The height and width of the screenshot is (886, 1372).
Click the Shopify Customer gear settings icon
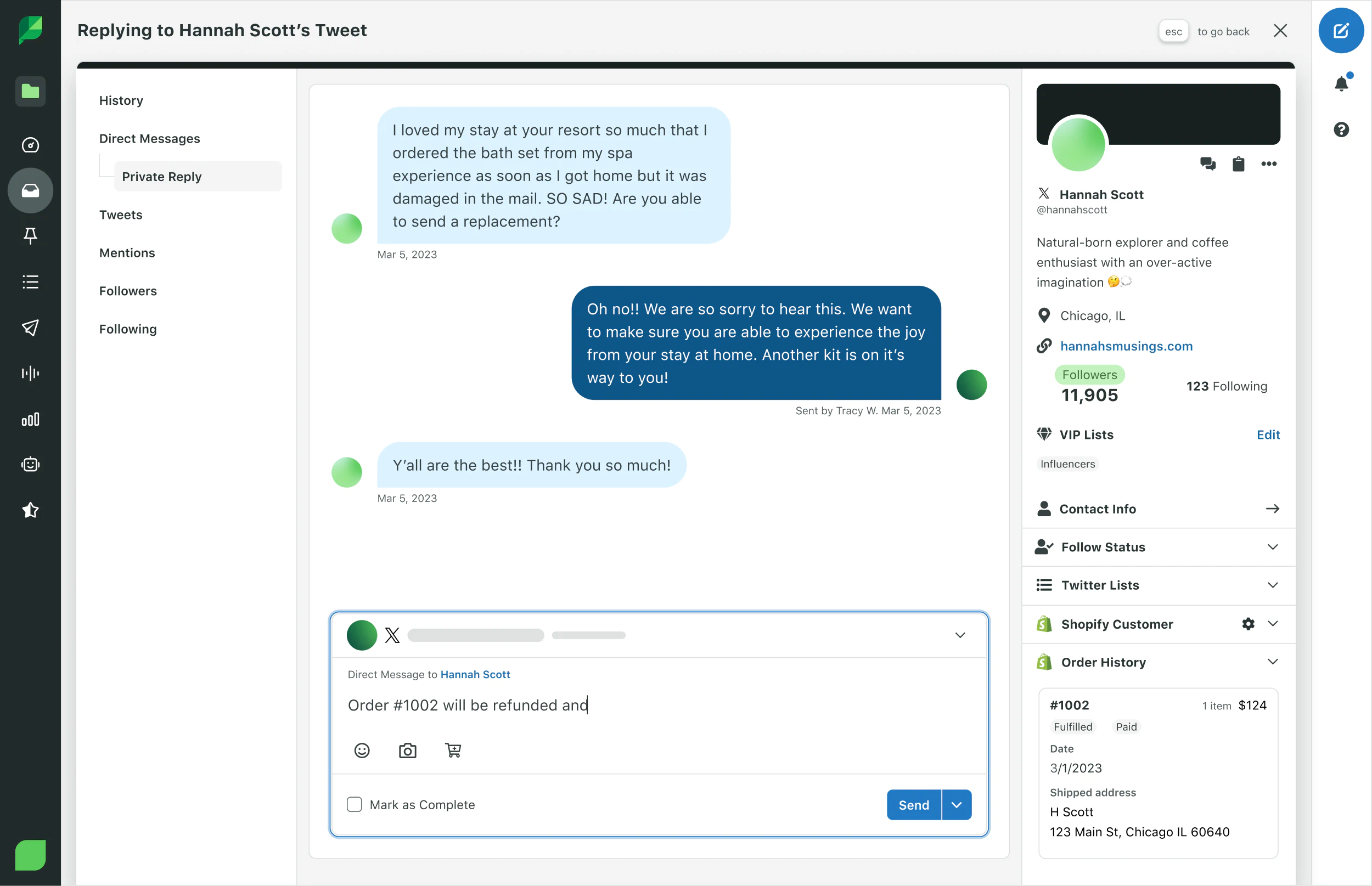point(1248,623)
